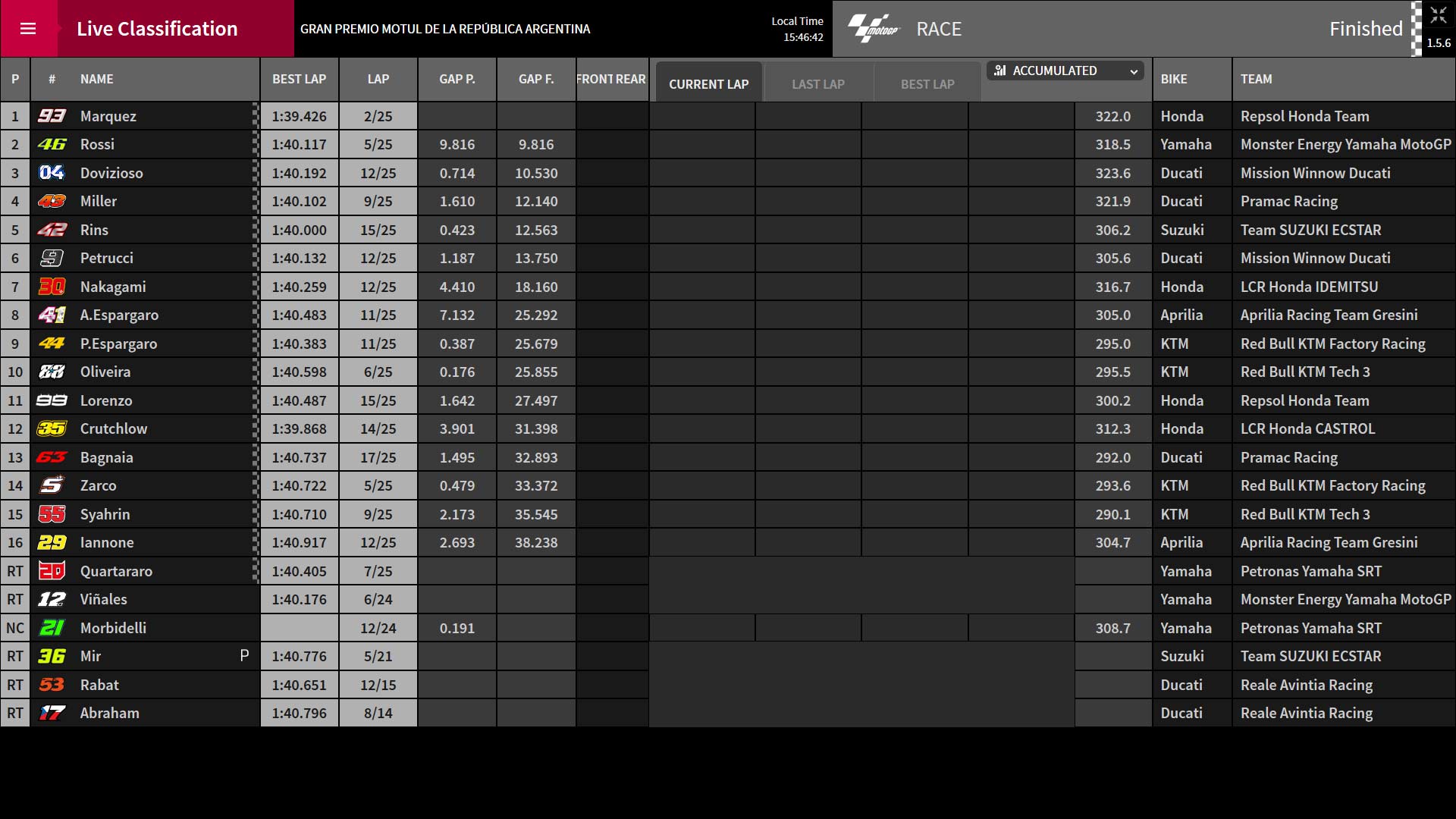The image size is (1456, 819).
Task: Click Rossi's number 46 badge
Action: 52,144
